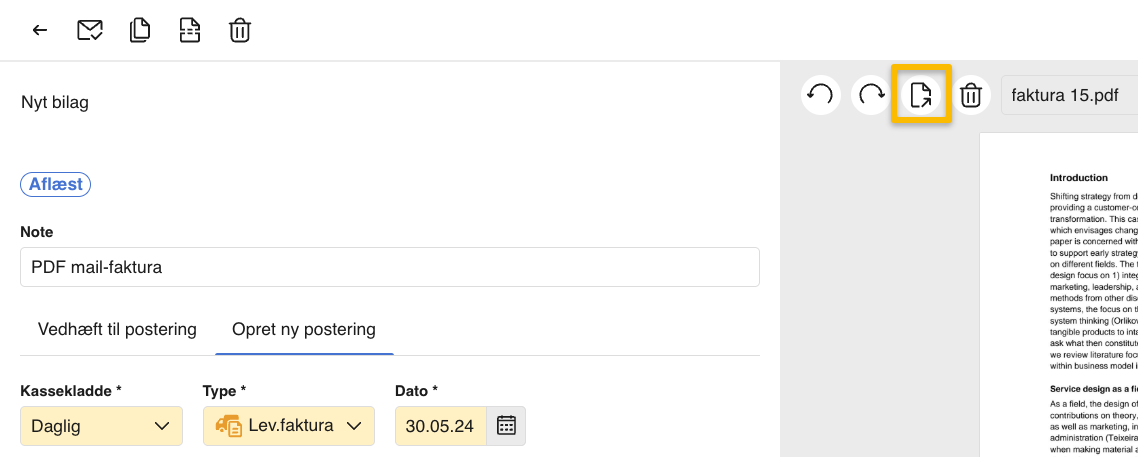Remove the attached PDF with the trash icon beside the file name

970,95
